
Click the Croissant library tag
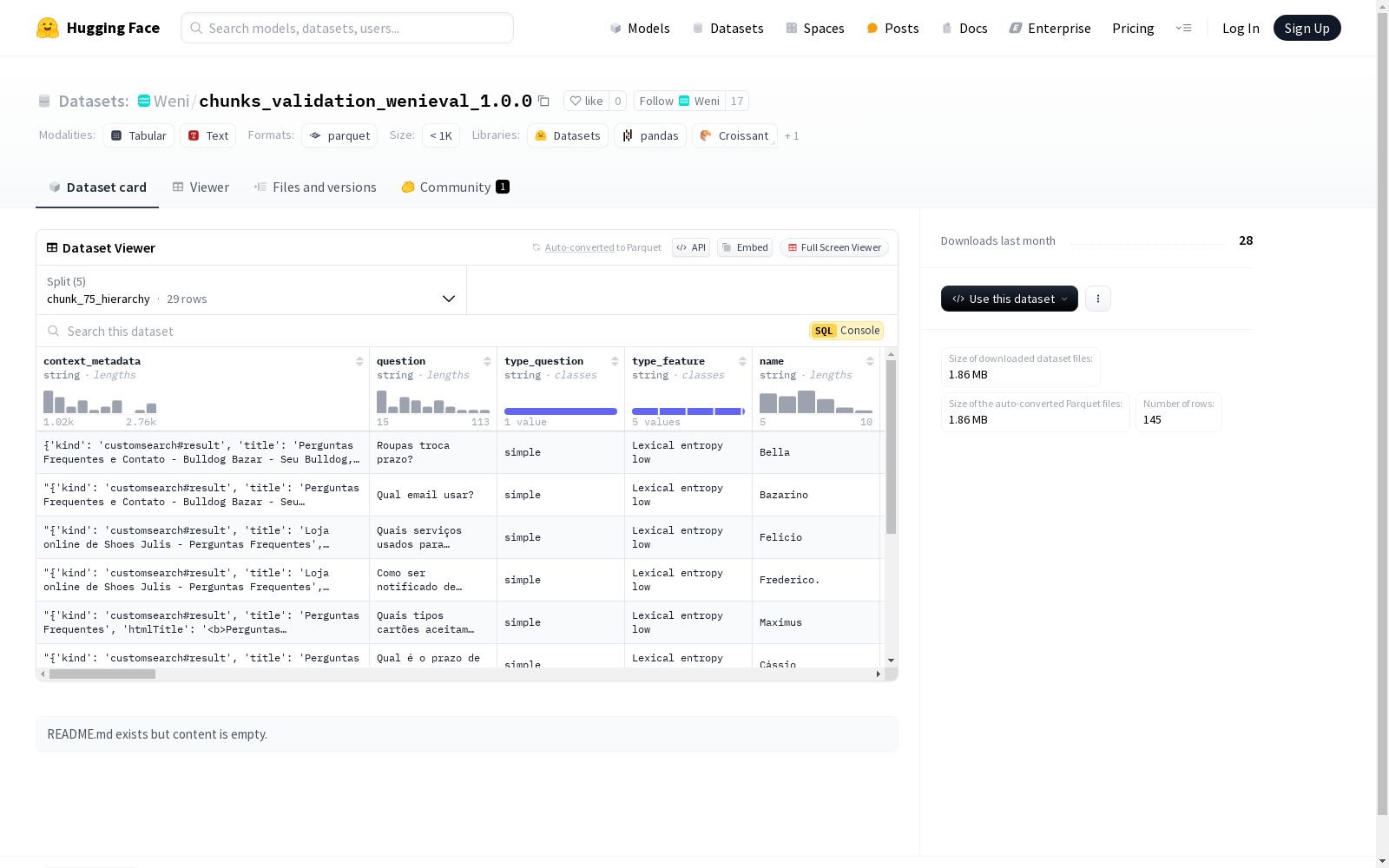(x=734, y=135)
